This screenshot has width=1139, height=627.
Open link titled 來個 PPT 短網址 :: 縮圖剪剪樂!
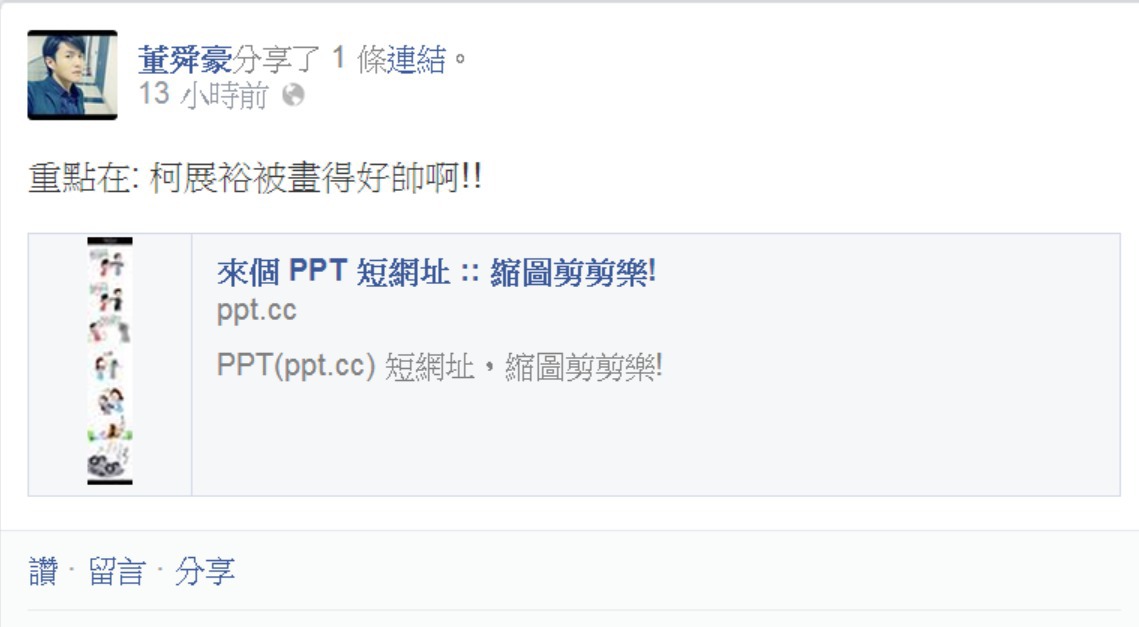coord(437,272)
